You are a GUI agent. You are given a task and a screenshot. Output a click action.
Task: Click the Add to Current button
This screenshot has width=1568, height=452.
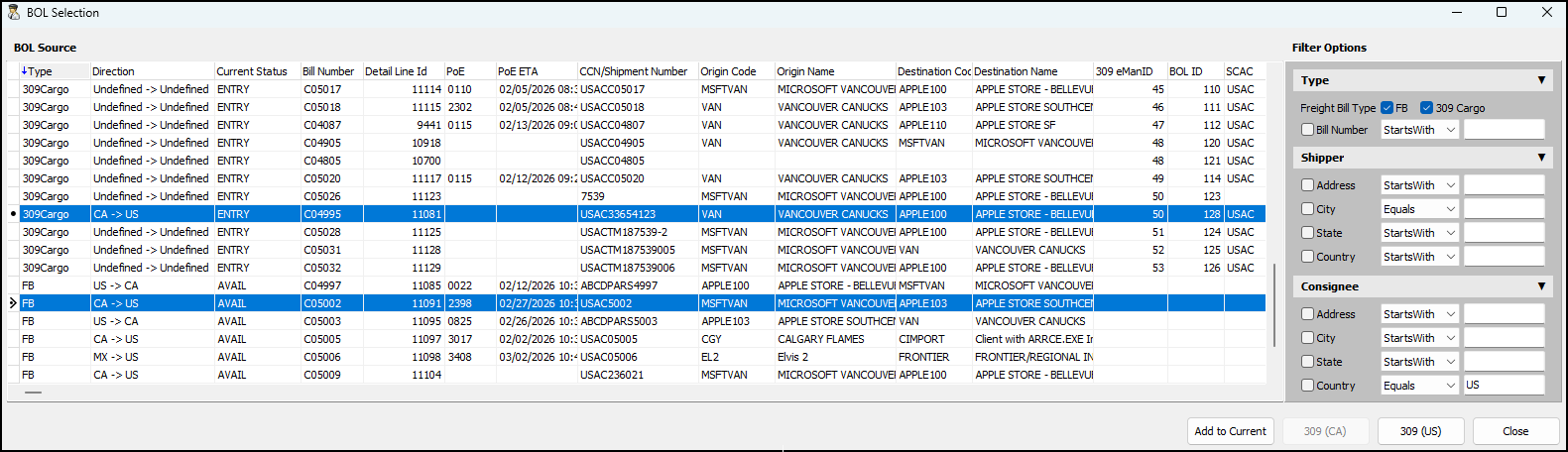click(1230, 431)
